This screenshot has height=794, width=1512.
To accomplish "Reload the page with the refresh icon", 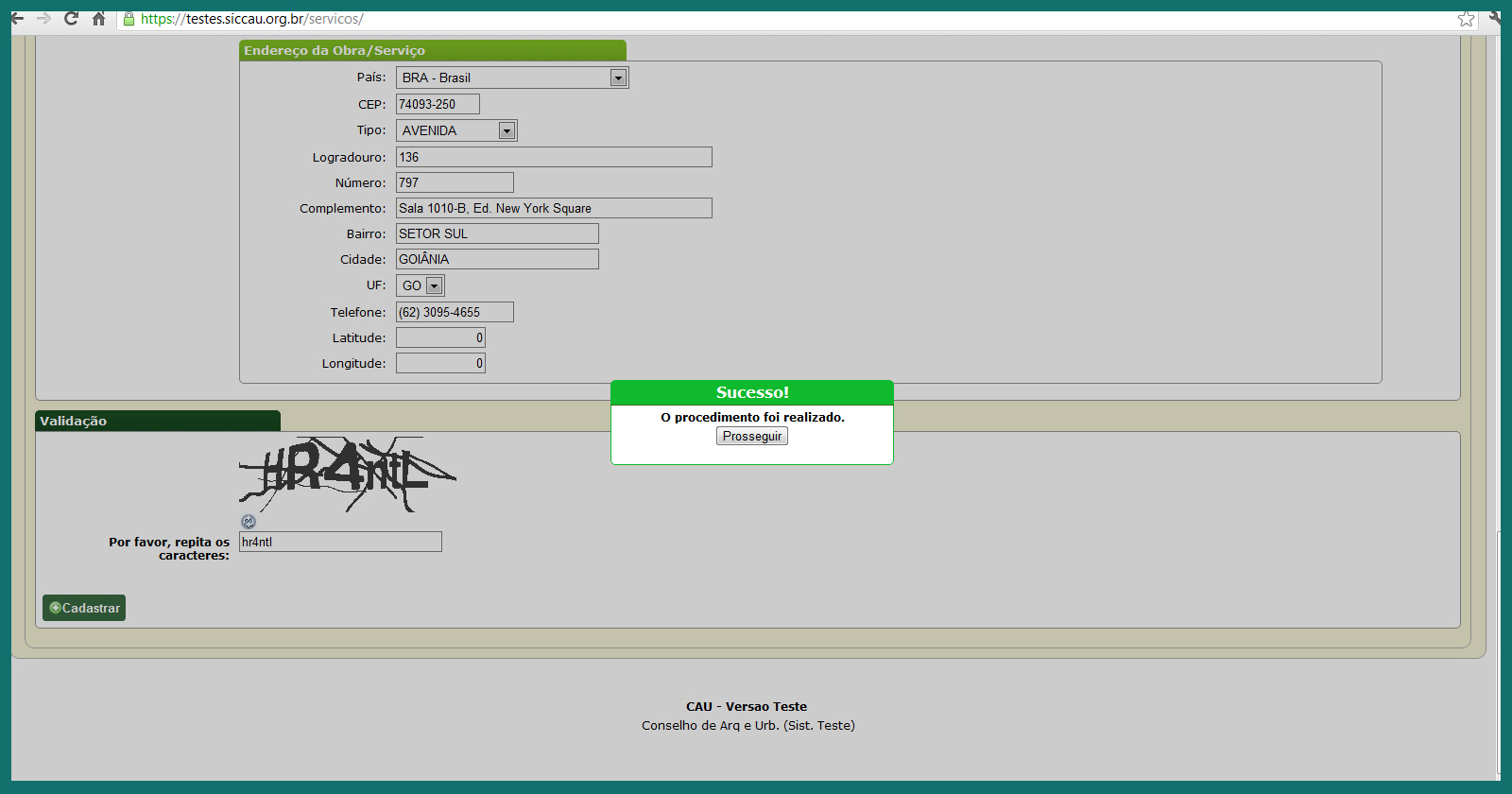I will (x=71, y=19).
